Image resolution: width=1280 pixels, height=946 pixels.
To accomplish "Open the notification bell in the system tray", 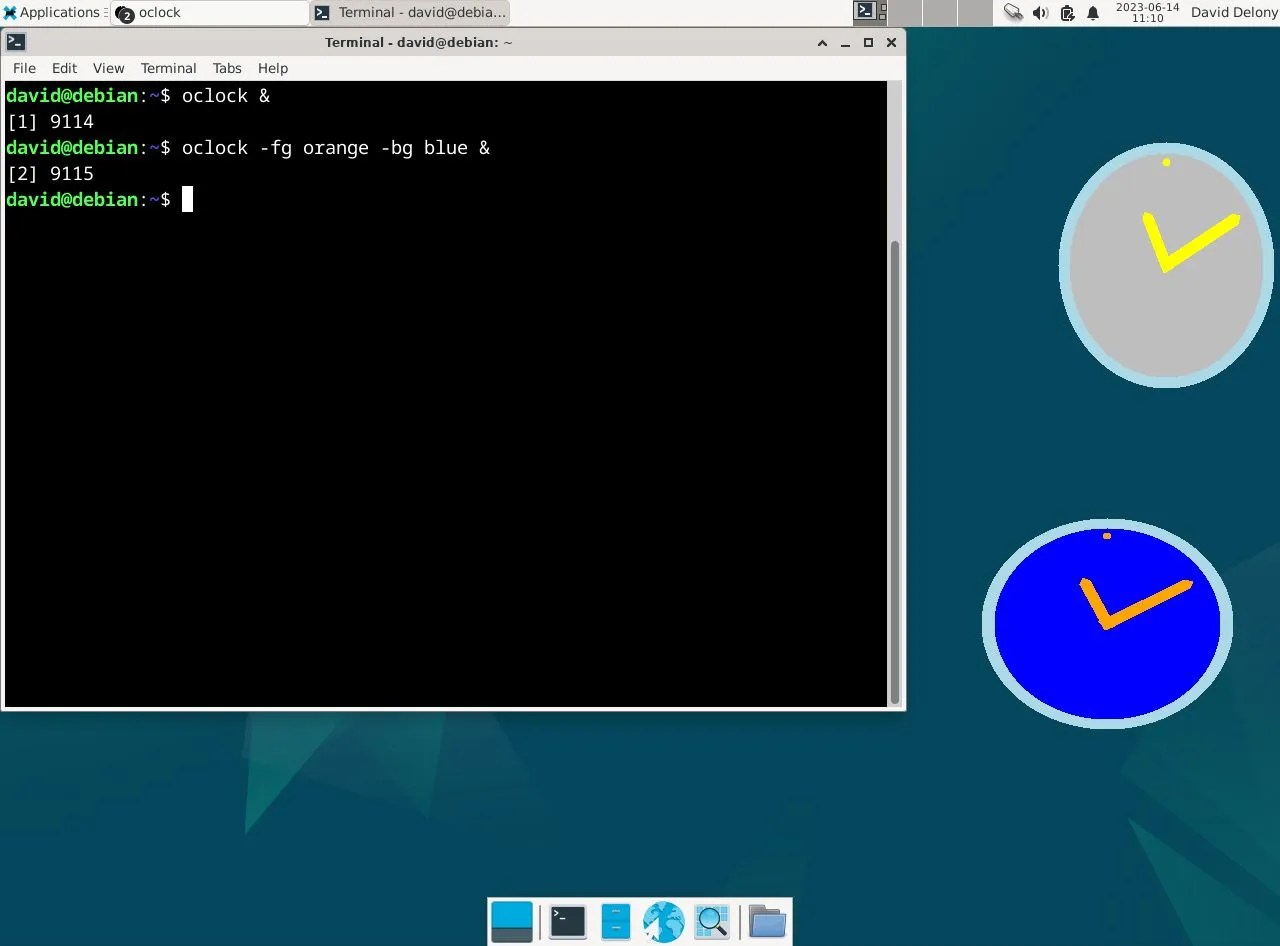I will 1092,14.
